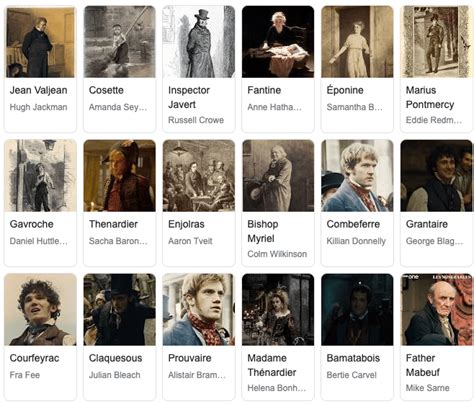Select the Cosette illustration thumbnail
474x404 pixels.
coord(120,42)
